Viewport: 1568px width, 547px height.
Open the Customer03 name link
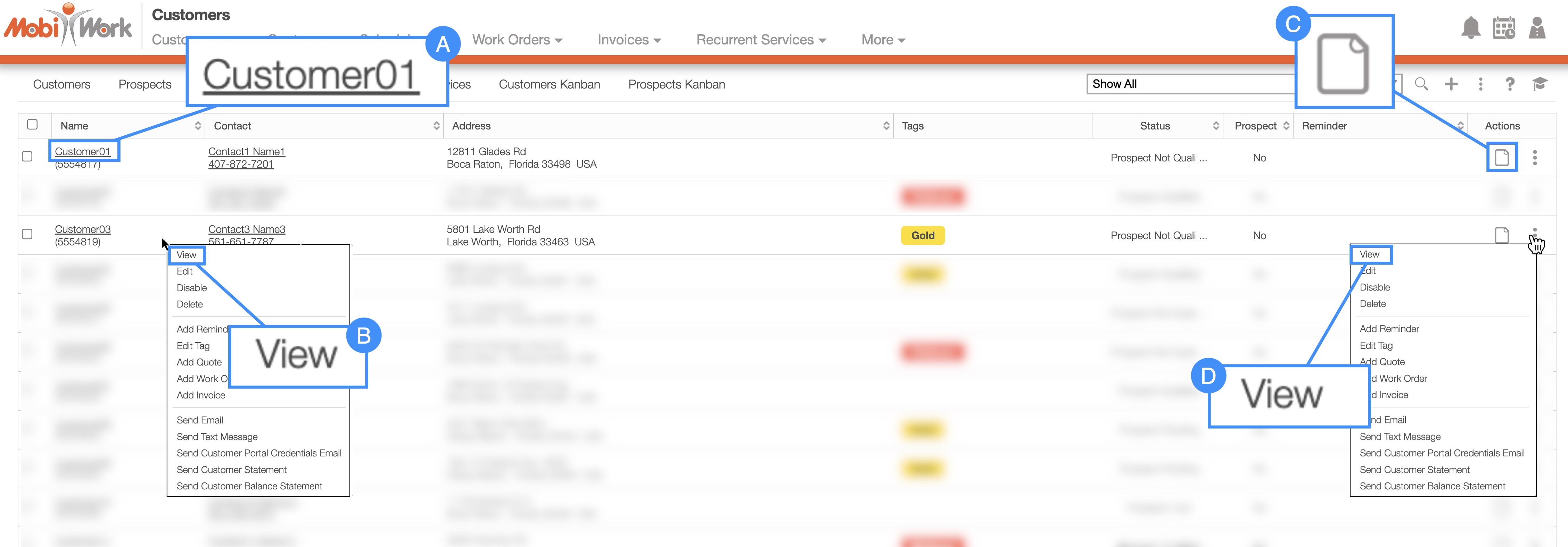coord(83,229)
